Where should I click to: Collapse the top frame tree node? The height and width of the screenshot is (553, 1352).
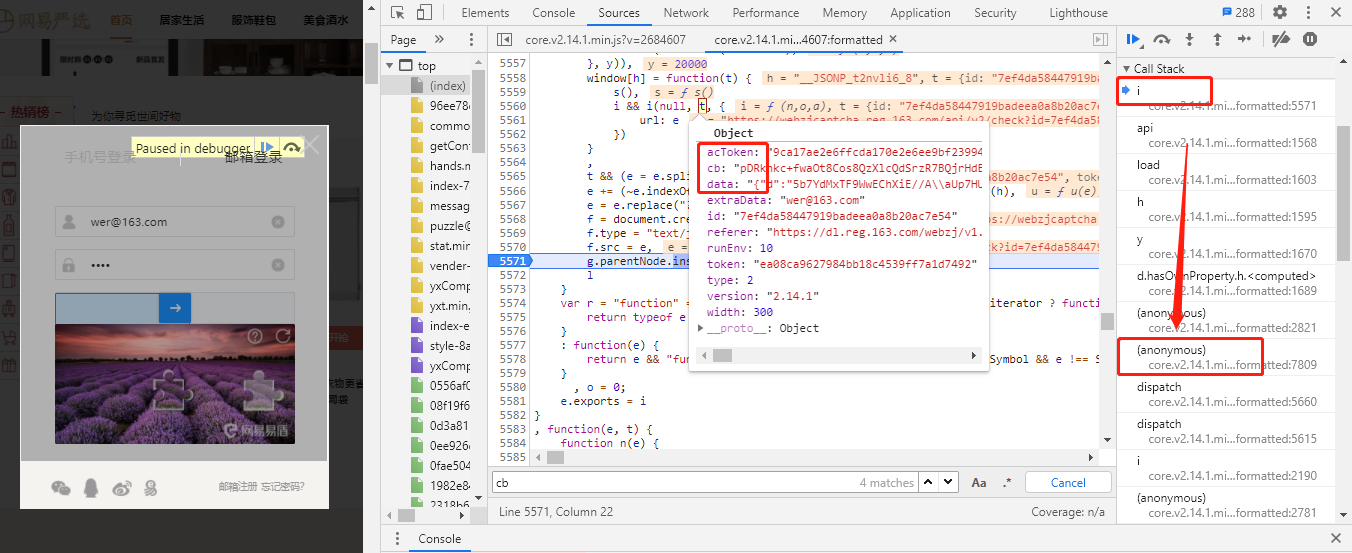[x=390, y=66]
